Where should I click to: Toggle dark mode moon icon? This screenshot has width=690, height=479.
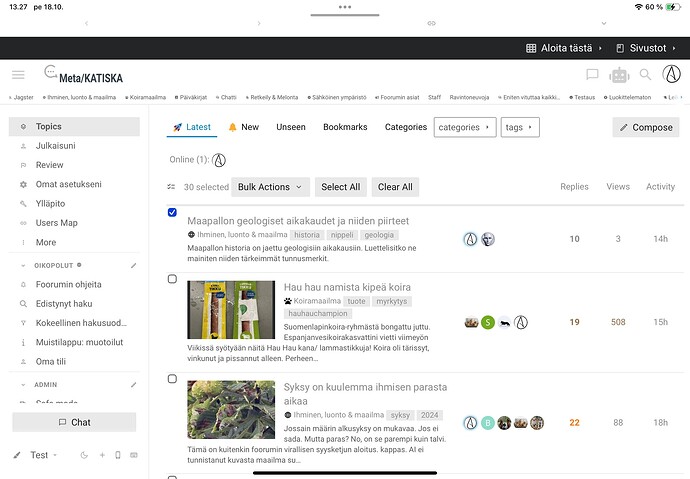[84, 455]
